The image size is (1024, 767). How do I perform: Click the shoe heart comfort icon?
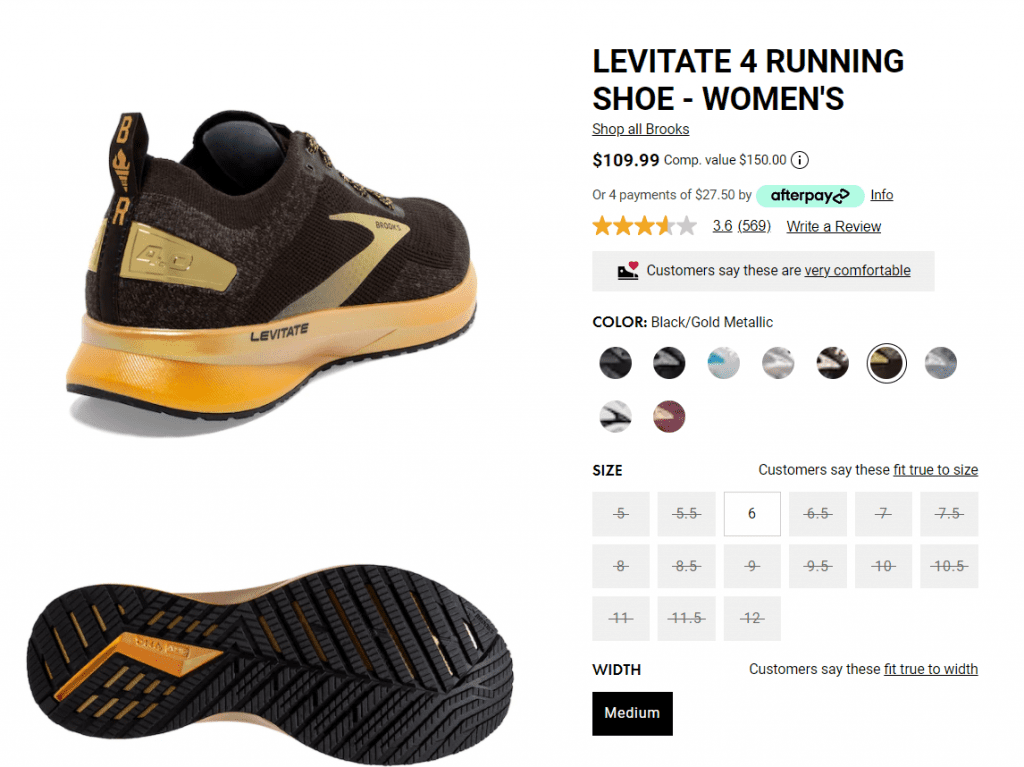628,271
